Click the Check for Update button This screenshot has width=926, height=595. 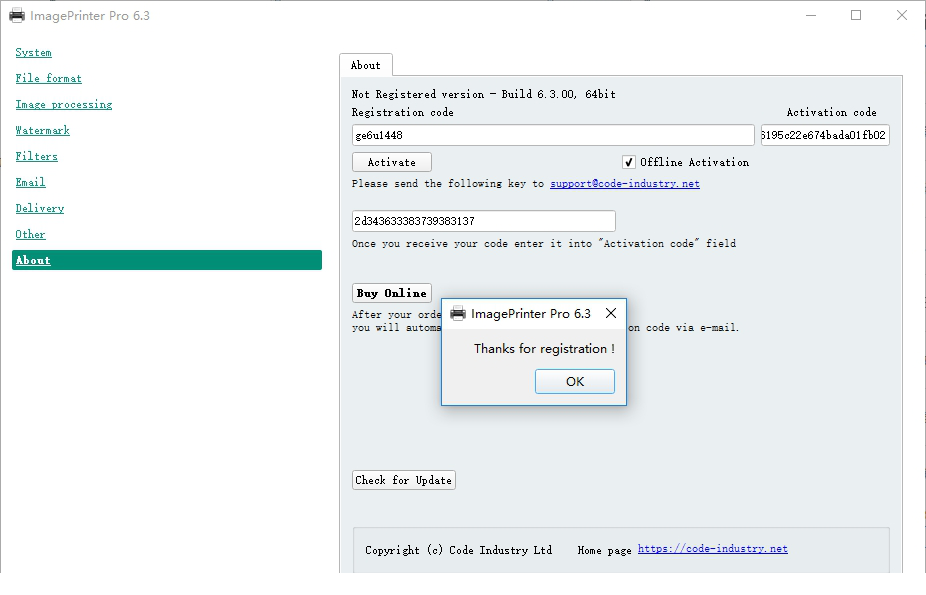(403, 480)
